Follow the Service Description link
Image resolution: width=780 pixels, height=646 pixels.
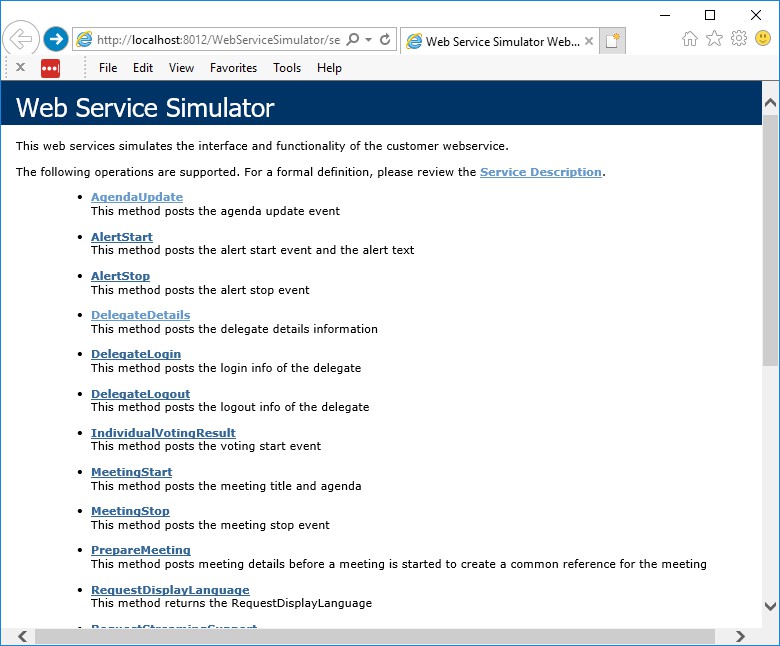point(541,172)
